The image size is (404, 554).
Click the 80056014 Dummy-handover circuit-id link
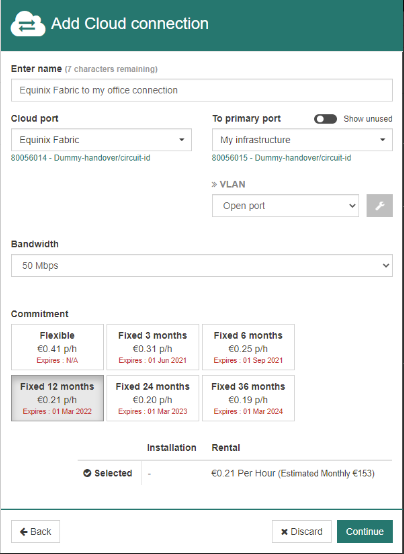81,158
